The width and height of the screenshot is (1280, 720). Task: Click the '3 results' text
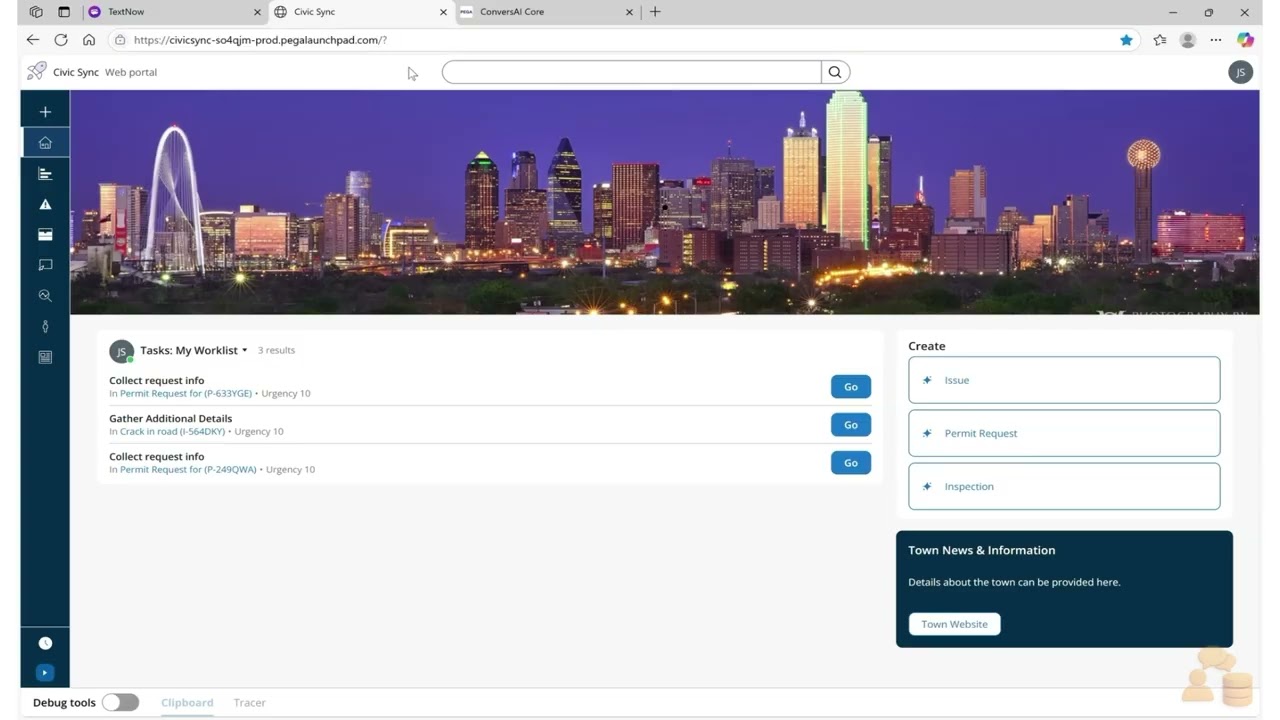point(276,350)
